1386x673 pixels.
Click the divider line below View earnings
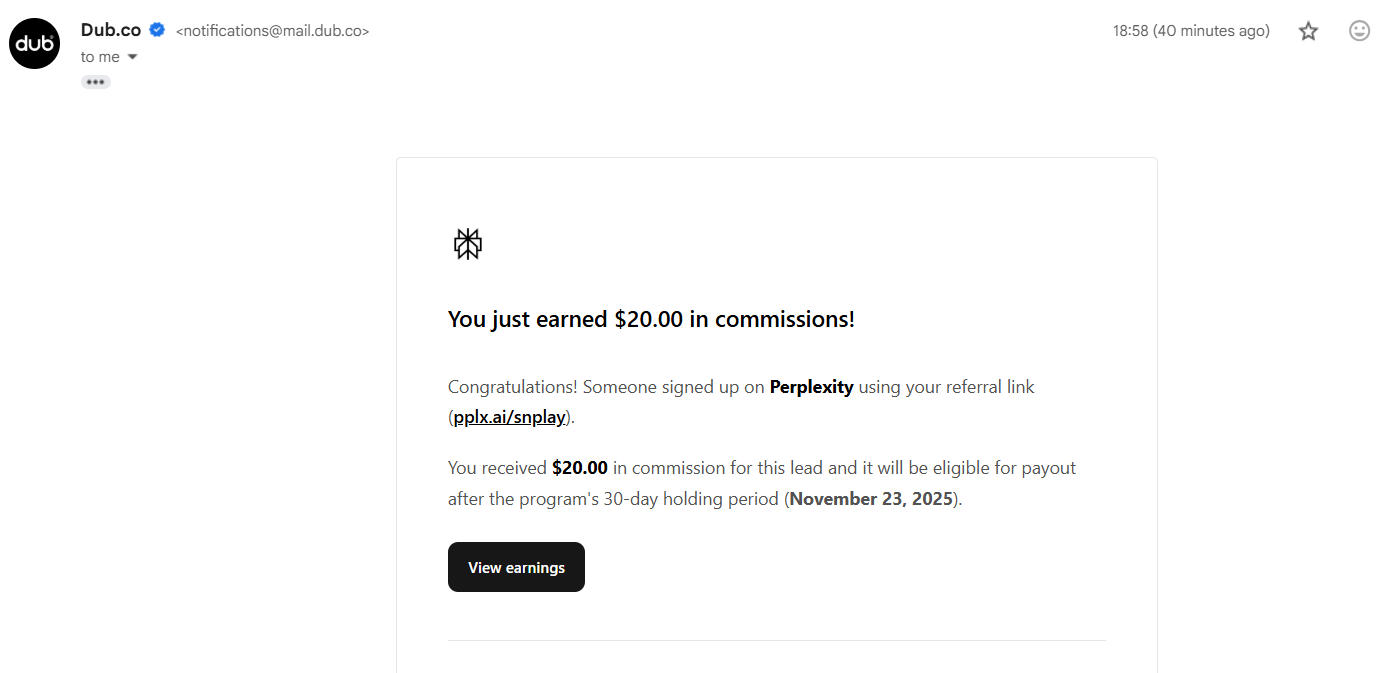pyautogui.click(x=776, y=640)
